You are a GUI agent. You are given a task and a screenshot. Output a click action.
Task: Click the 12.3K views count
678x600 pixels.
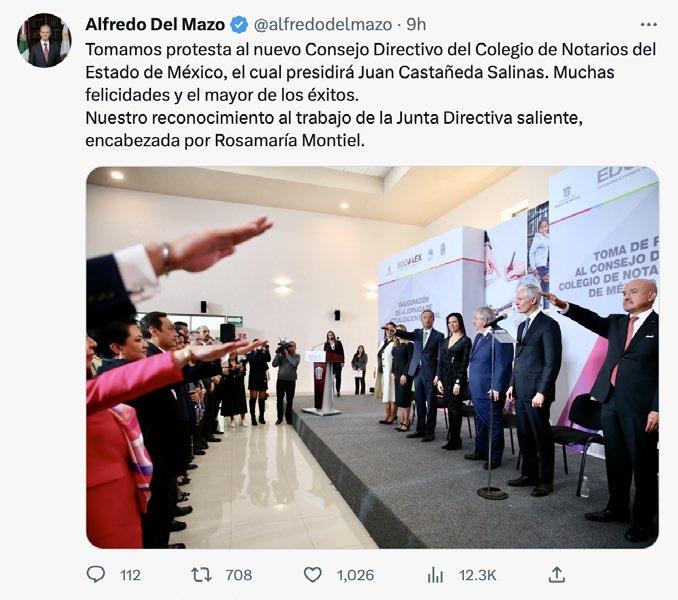(478, 575)
